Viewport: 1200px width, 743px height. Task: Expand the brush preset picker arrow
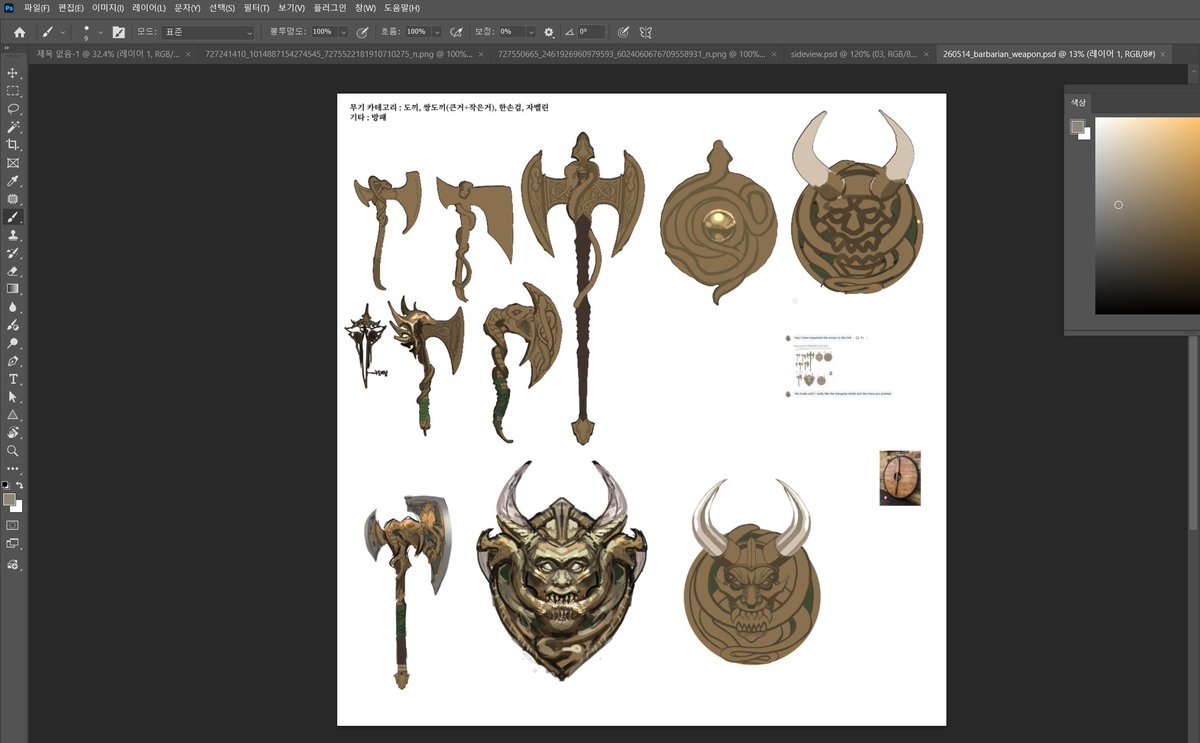(x=101, y=32)
